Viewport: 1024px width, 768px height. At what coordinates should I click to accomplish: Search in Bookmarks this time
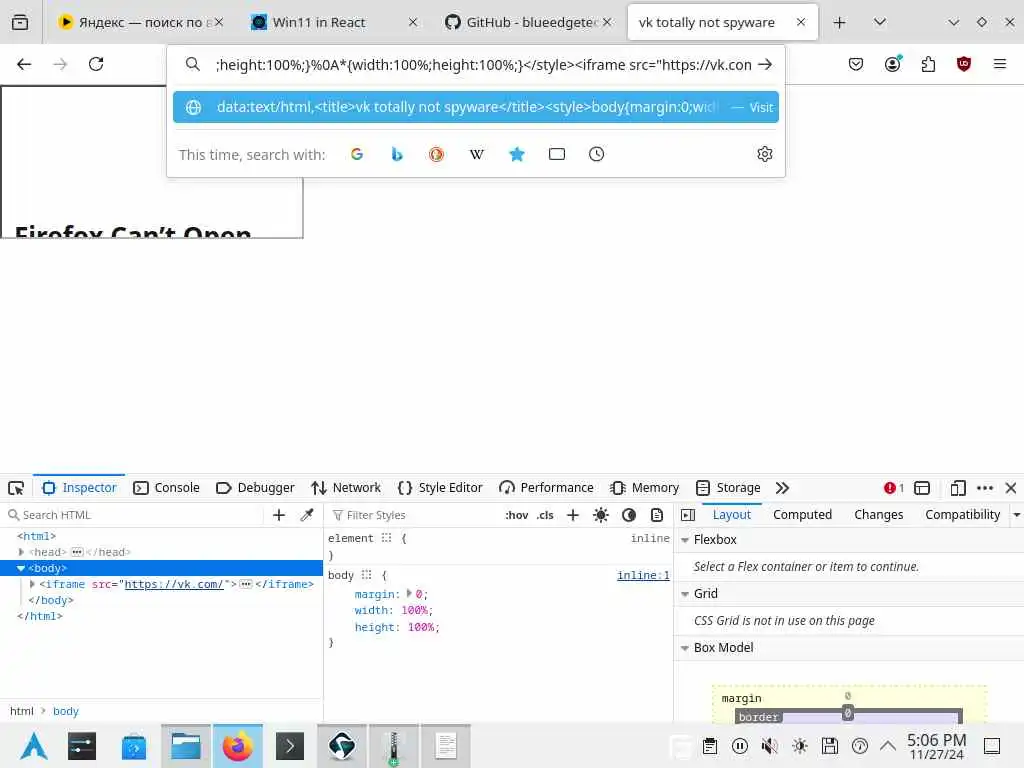[x=517, y=154]
